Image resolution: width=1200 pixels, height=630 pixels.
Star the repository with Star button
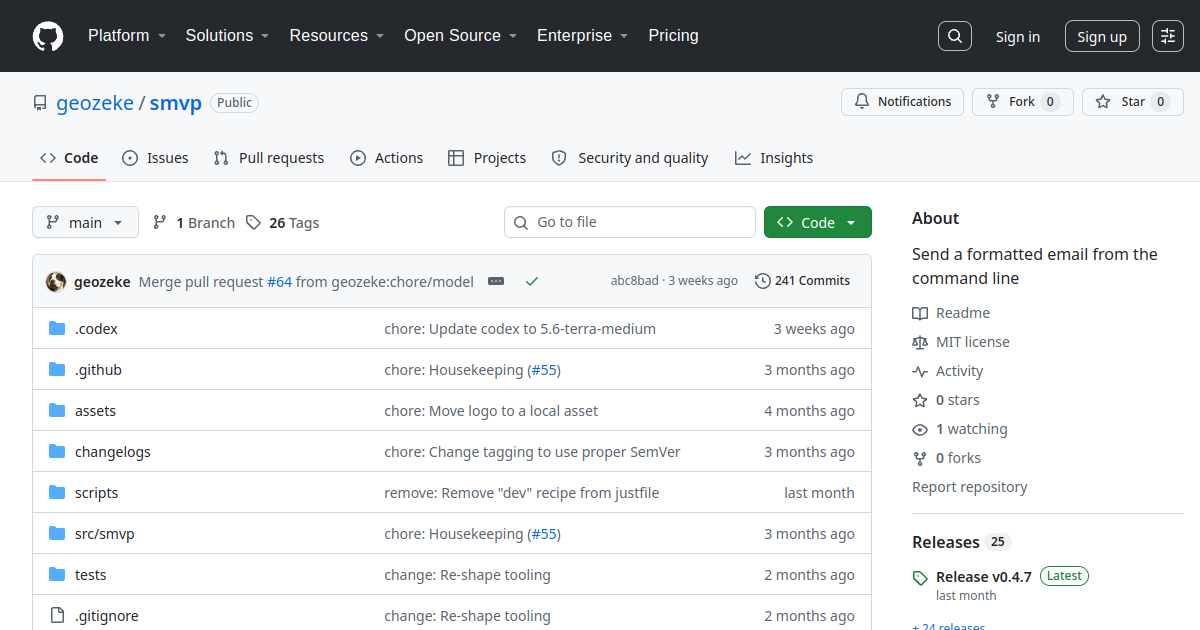pos(1132,102)
